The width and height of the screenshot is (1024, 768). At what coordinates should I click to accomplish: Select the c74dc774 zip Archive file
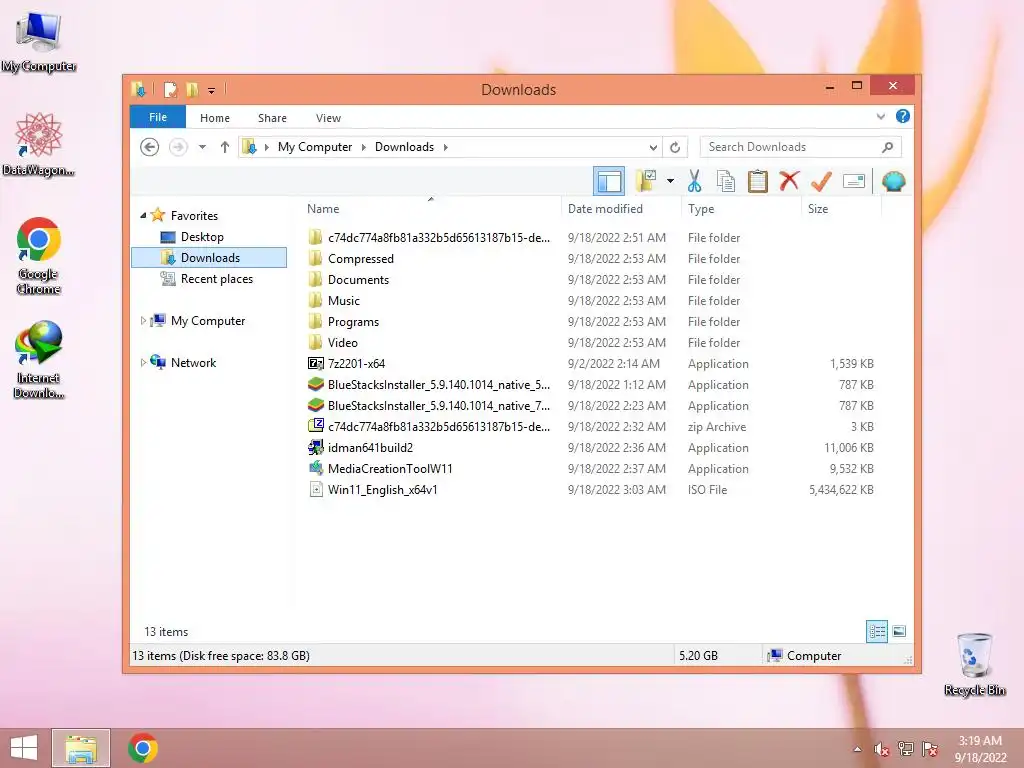(x=591, y=426)
